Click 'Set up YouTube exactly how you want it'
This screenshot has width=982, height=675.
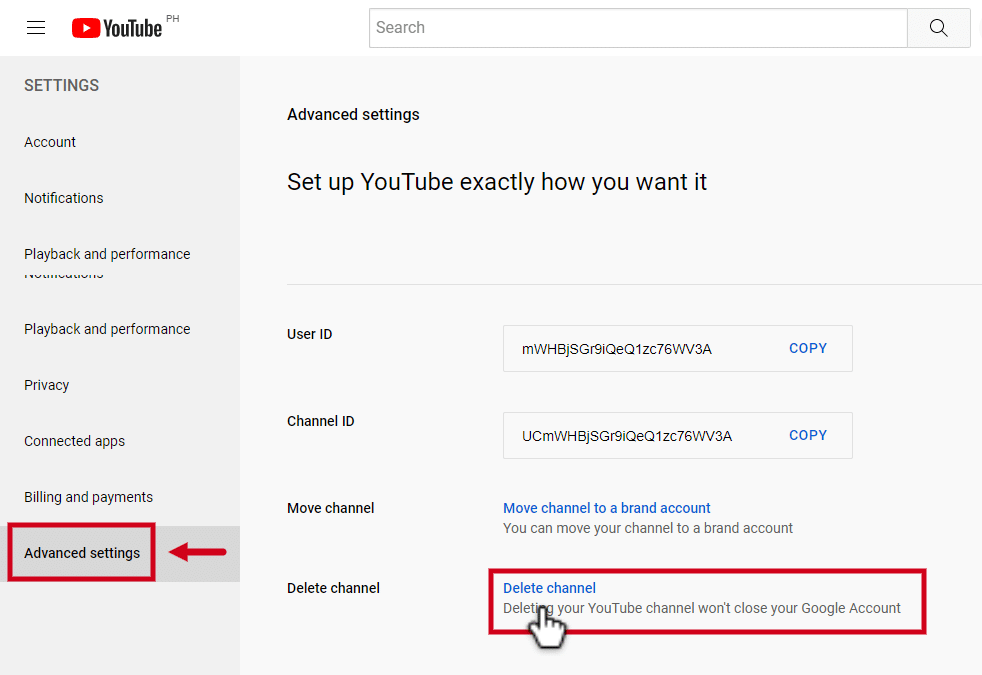coord(497,182)
